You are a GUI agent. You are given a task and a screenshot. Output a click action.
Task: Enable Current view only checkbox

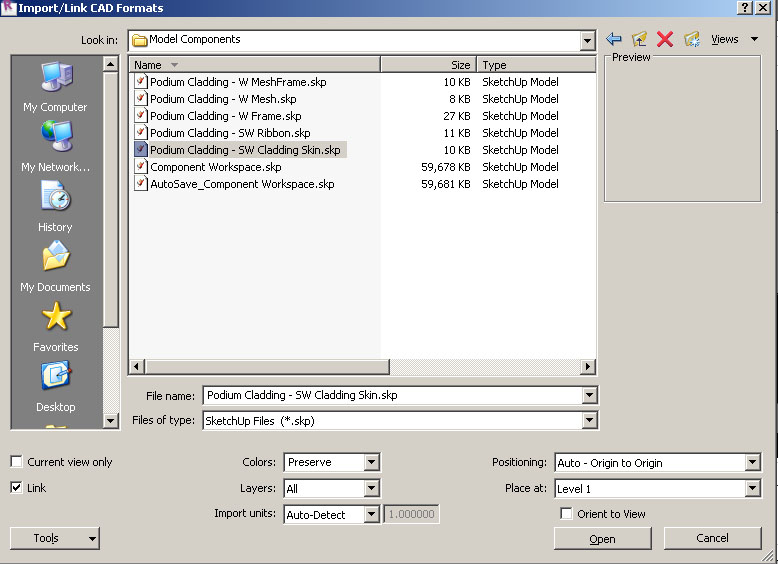pos(16,462)
